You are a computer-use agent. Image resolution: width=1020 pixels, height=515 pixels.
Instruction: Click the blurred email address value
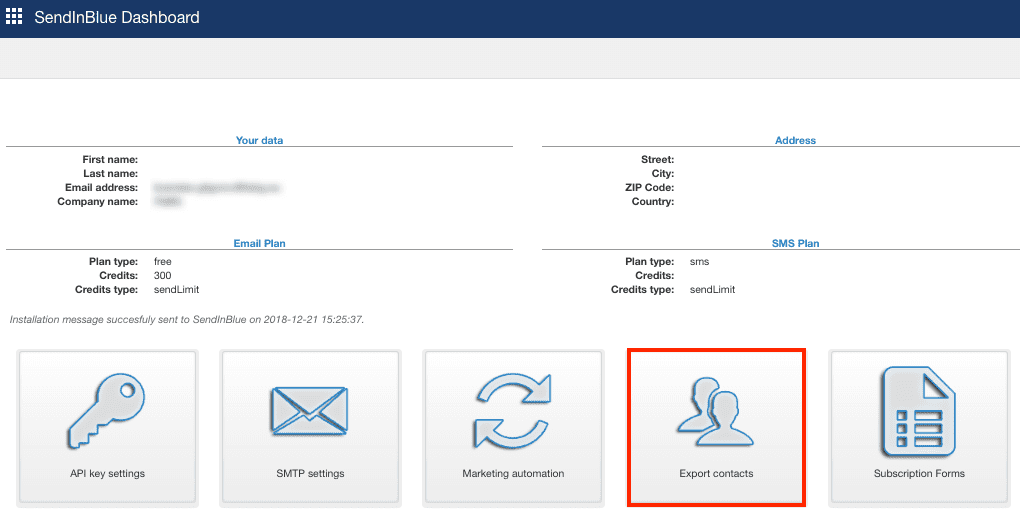pos(217,187)
